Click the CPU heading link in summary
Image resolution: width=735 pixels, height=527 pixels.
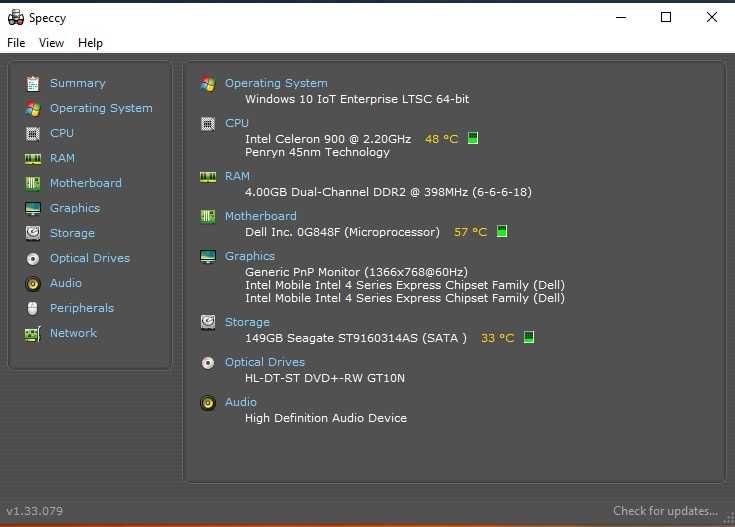click(237, 123)
